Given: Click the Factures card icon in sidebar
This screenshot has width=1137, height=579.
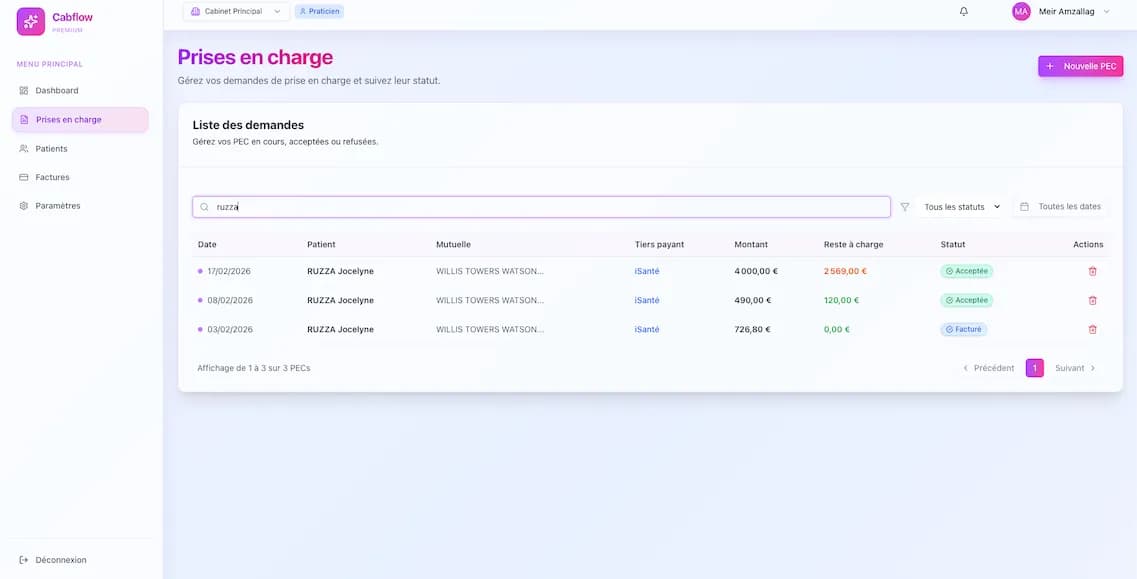Looking at the screenshot, I should 23,177.
